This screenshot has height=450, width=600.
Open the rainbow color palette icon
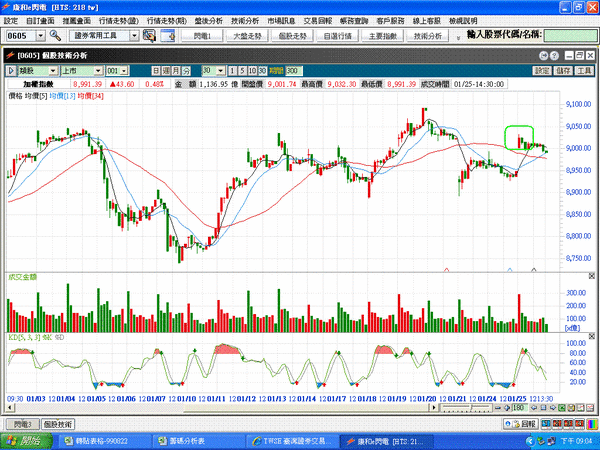592,424
